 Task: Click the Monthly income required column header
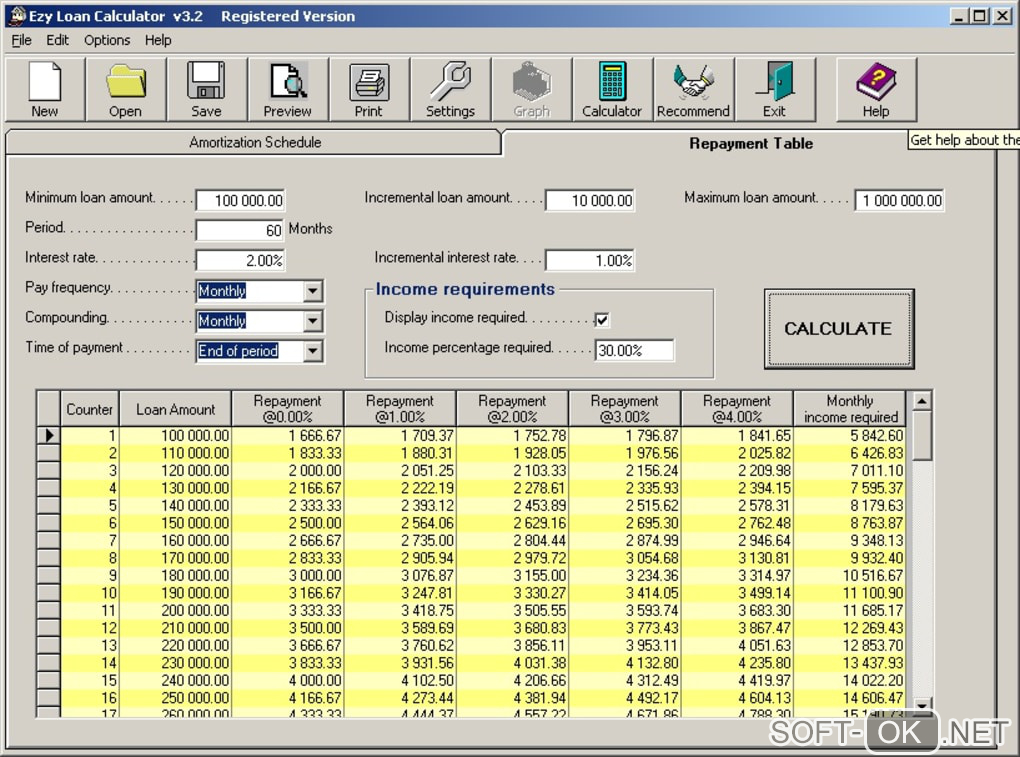click(850, 409)
